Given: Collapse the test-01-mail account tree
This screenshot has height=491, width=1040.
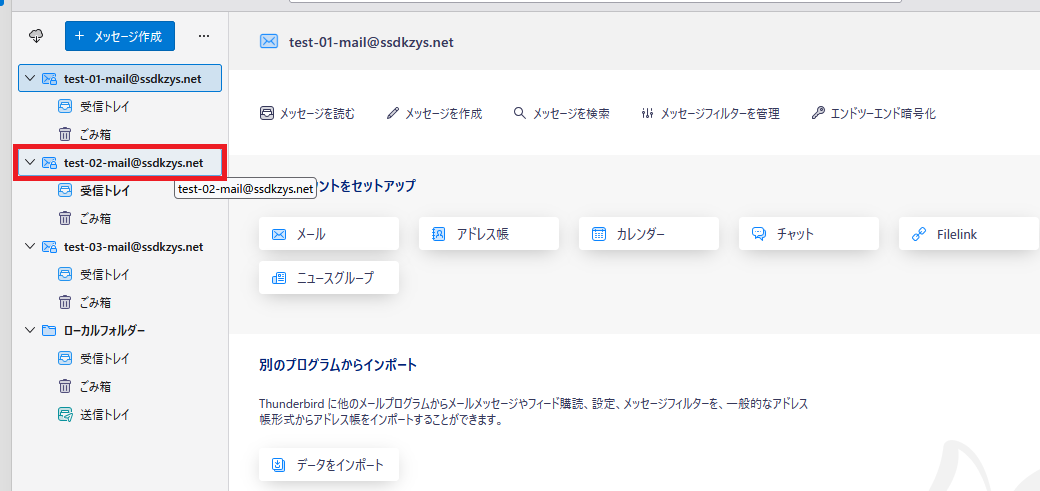Looking at the screenshot, I should click(30, 78).
